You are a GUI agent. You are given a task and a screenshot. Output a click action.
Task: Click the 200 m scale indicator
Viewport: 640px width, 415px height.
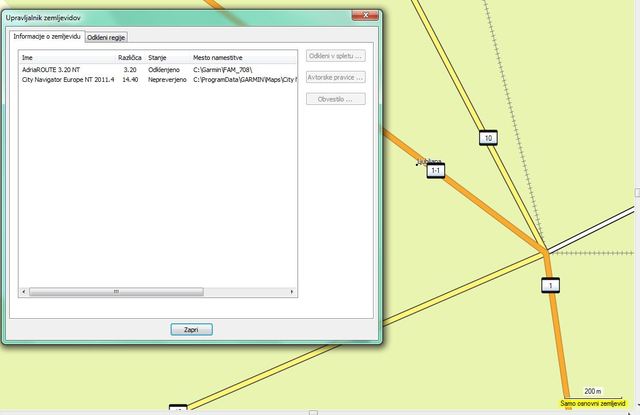pos(593,391)
